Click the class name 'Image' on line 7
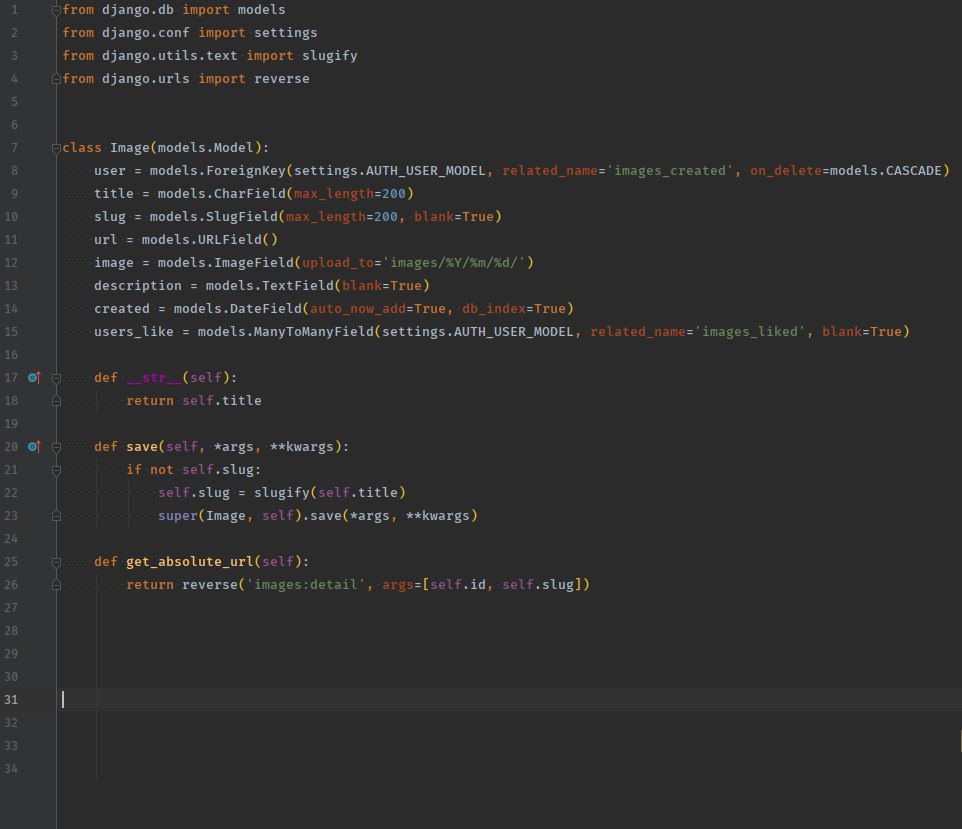This screenshot has height=829, width=962. pyautogui.click(x=129, y=148)
